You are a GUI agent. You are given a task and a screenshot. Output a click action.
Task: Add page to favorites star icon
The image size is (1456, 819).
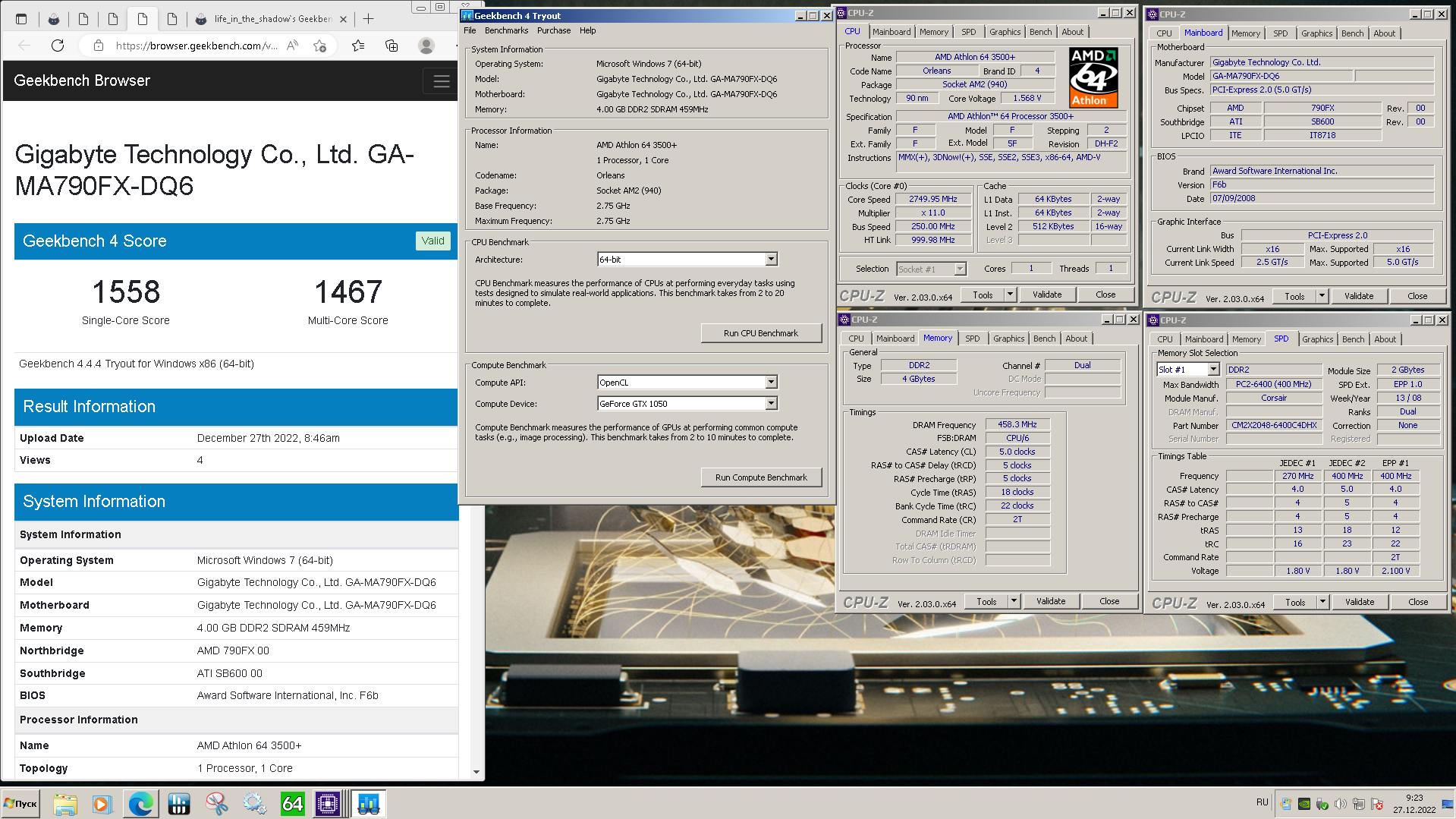coord(319,46)
